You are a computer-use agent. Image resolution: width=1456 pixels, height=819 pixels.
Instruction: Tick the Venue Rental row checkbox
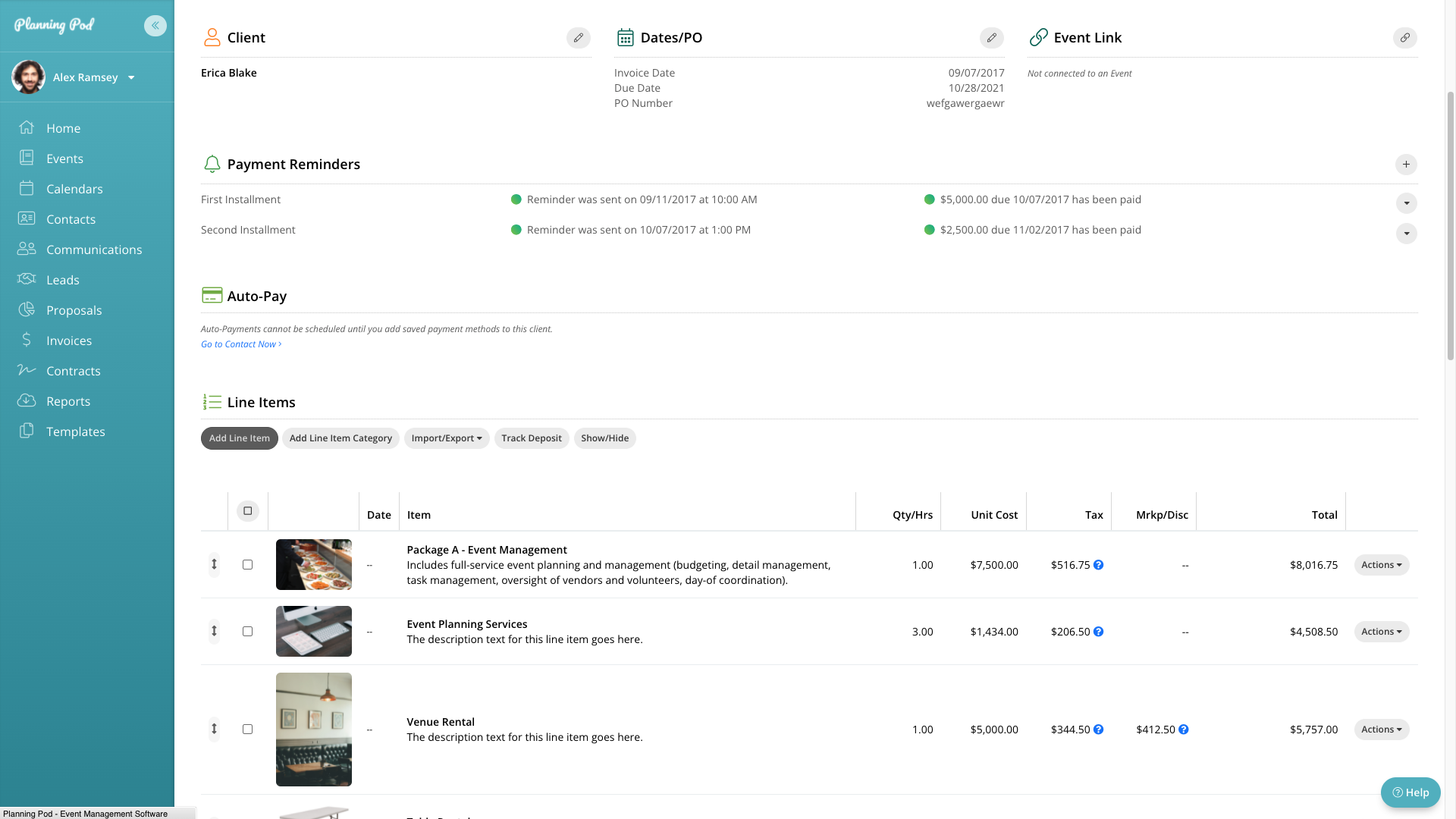coord(247,730)
